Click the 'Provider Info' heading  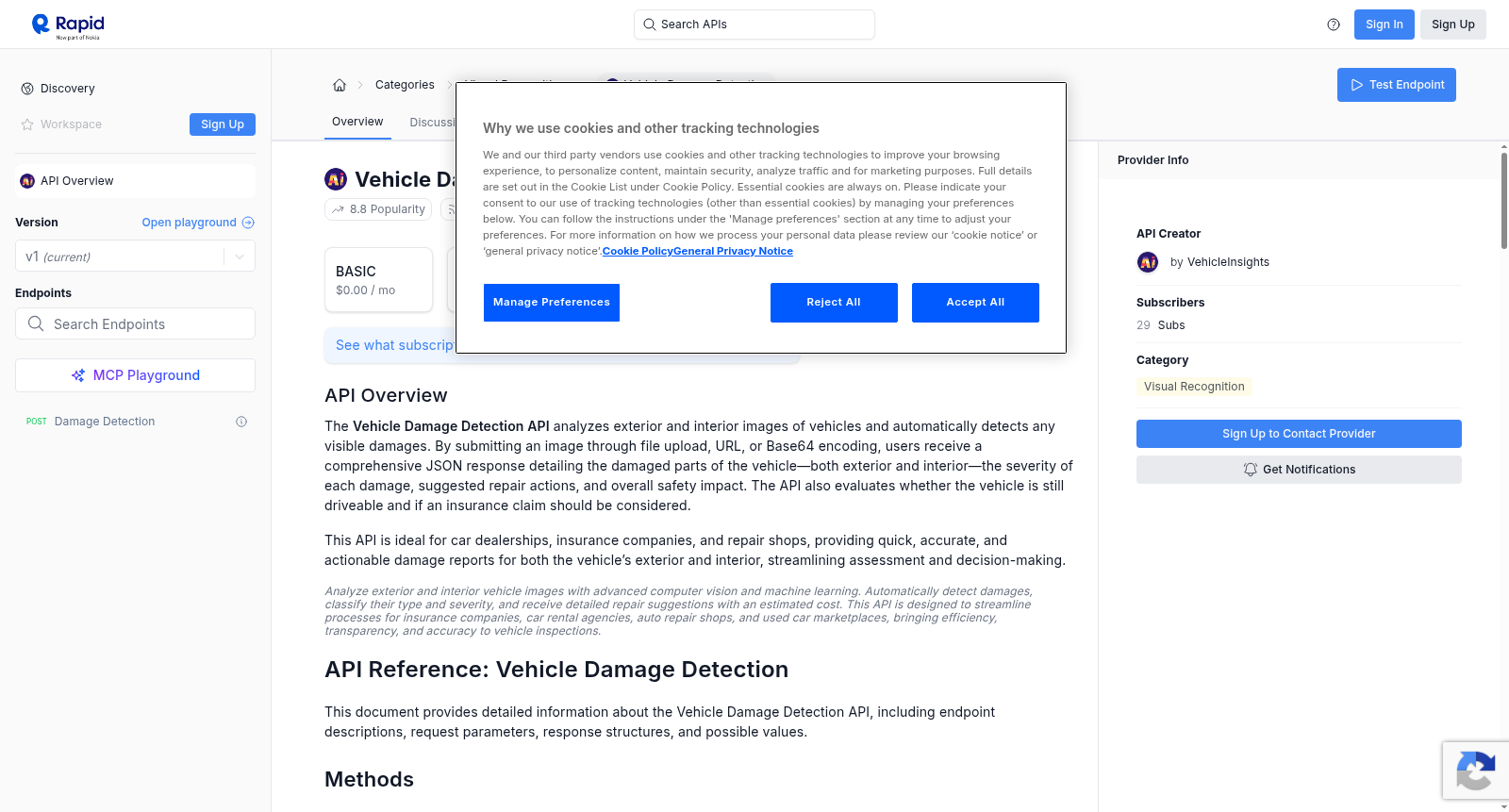[1152, 160]
